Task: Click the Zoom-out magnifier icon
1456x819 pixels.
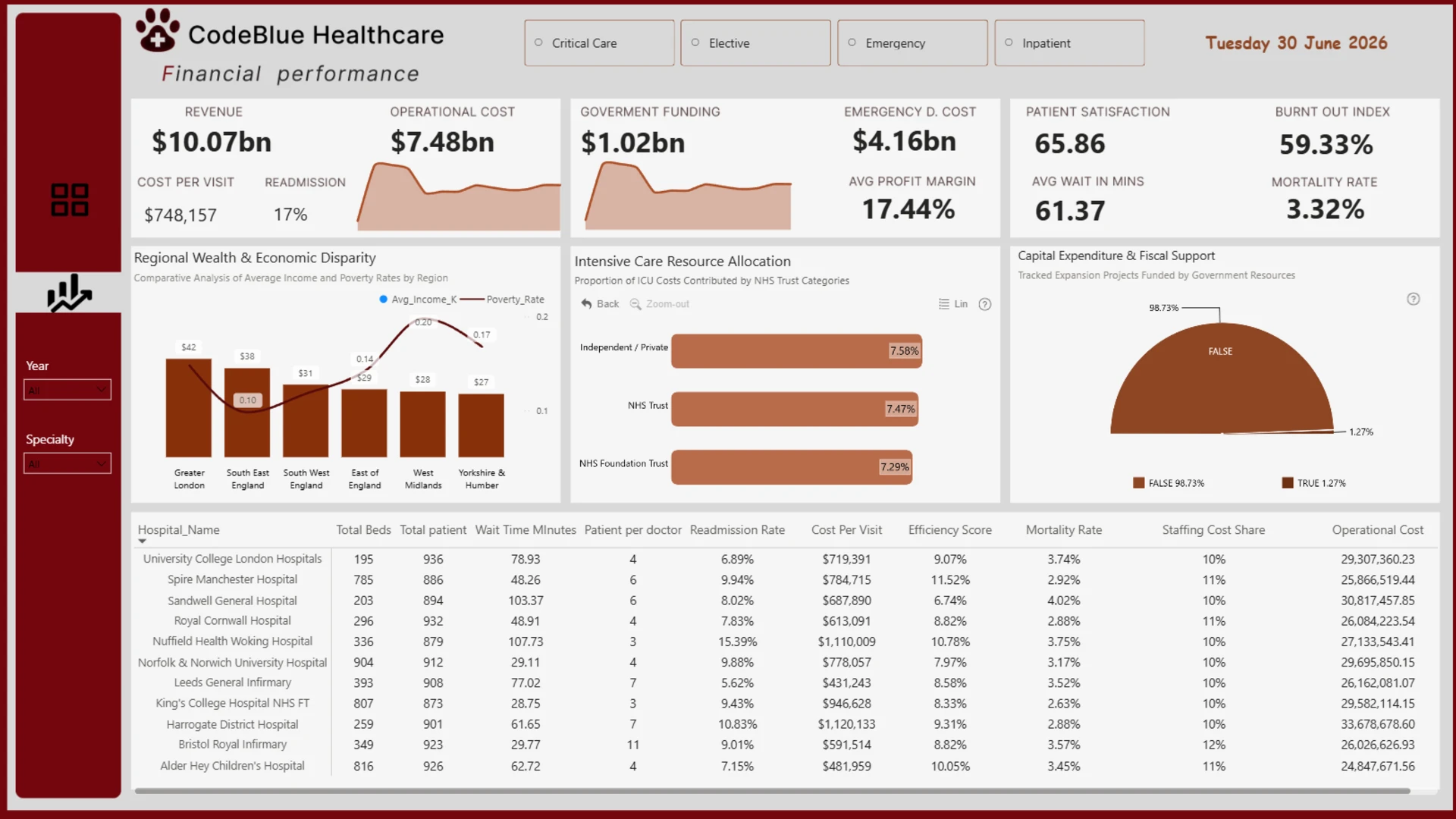Action: pos(635,304)
